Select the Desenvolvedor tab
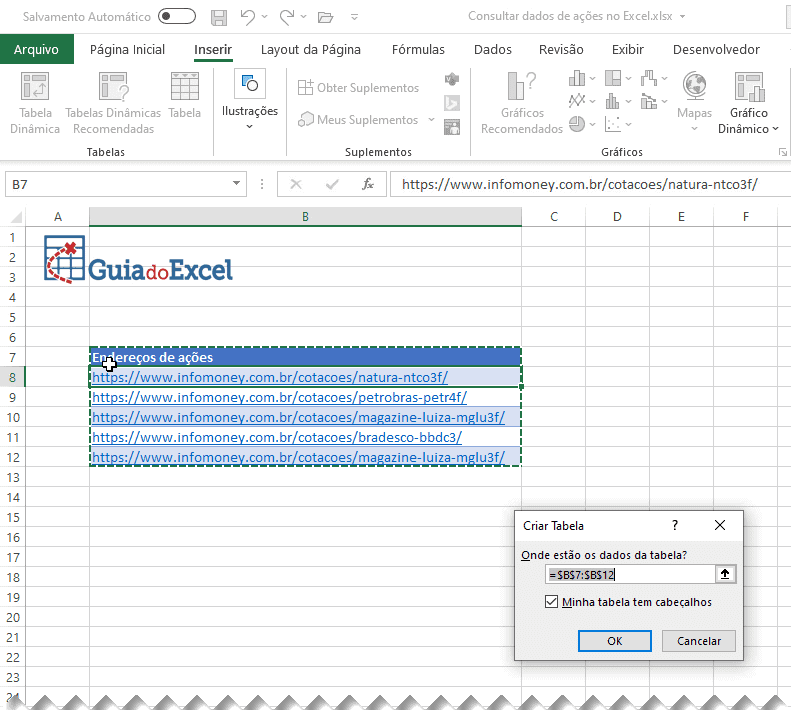791x710 pixels. tap(716, 49)
